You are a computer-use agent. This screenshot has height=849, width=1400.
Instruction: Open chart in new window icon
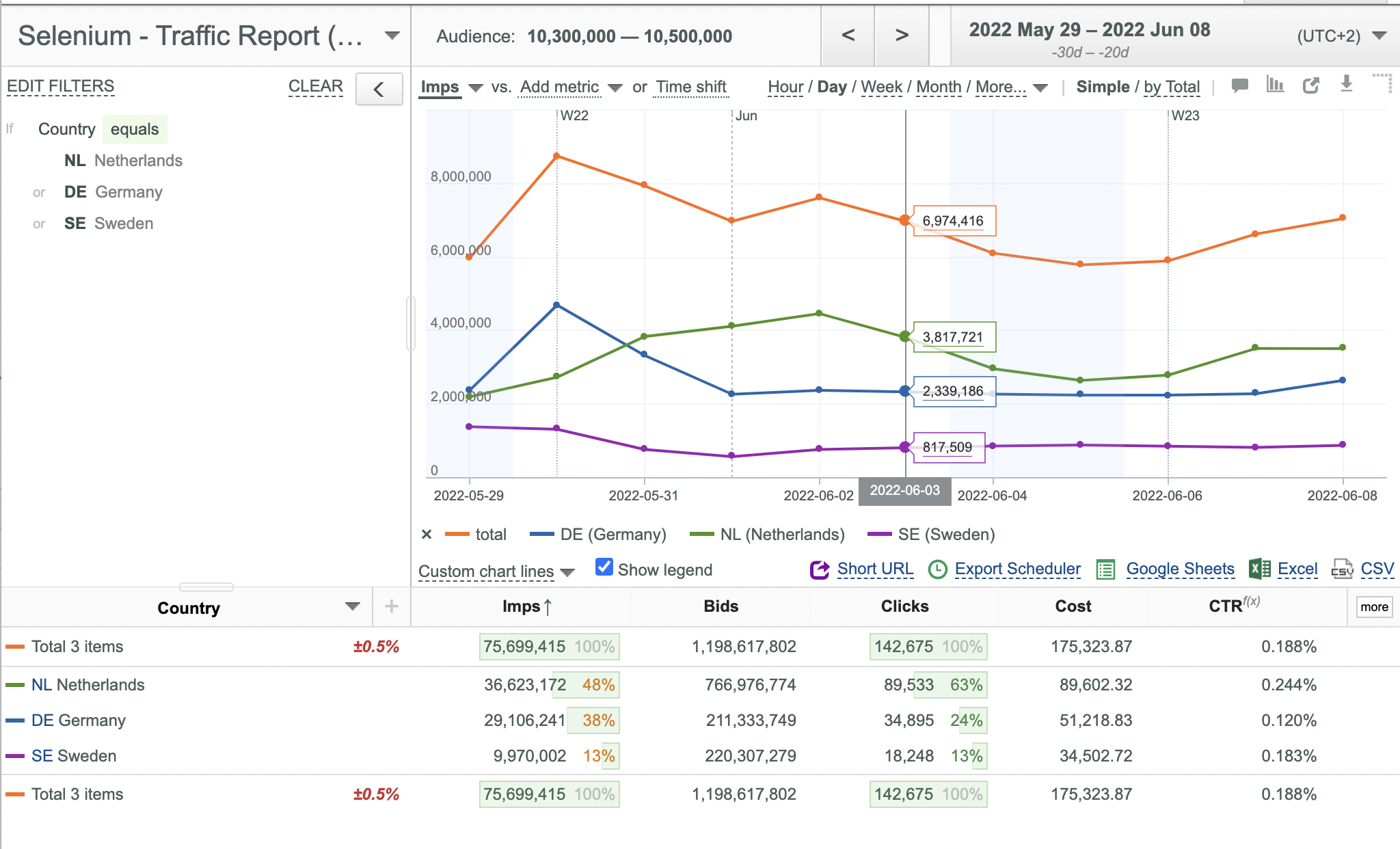coord(1310,85)
